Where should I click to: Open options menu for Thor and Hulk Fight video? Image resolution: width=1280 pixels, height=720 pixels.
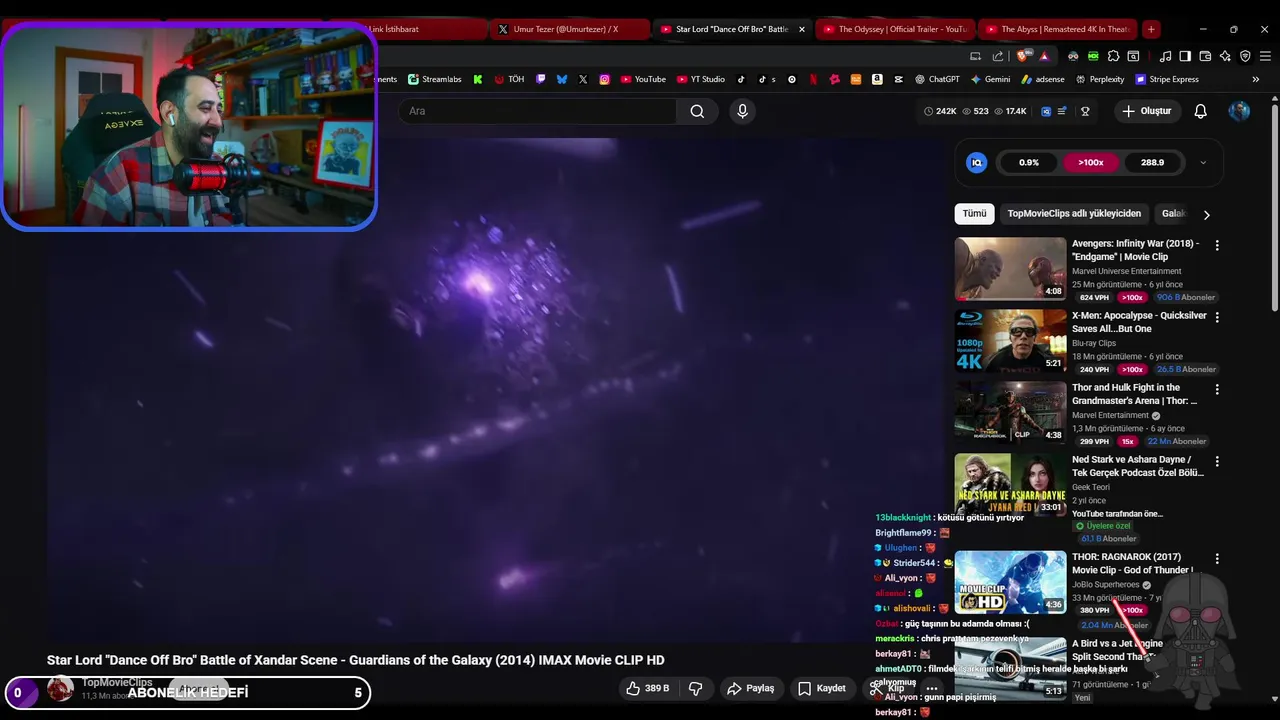coord(1217,389)
